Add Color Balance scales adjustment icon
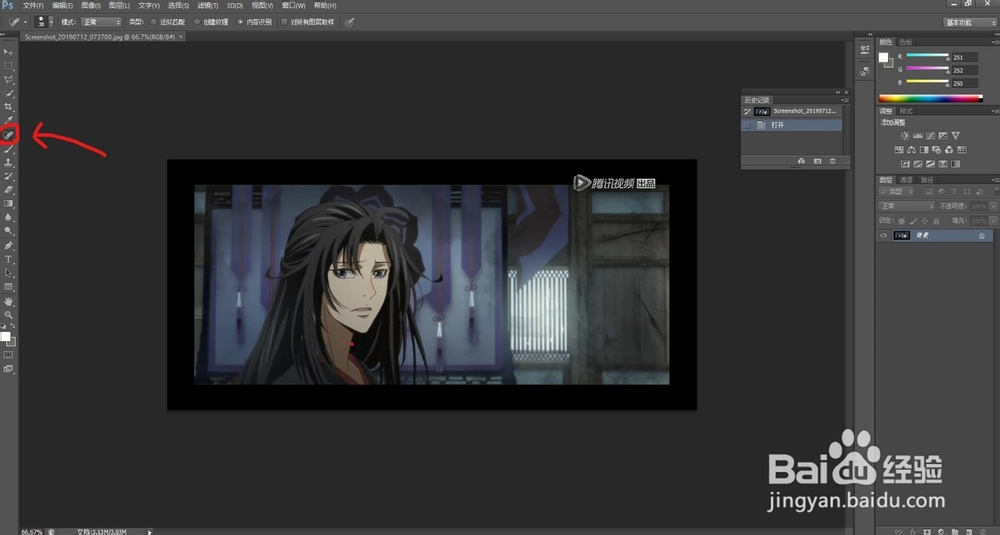This screenshot has height=535, width=1000. [911, 150]
